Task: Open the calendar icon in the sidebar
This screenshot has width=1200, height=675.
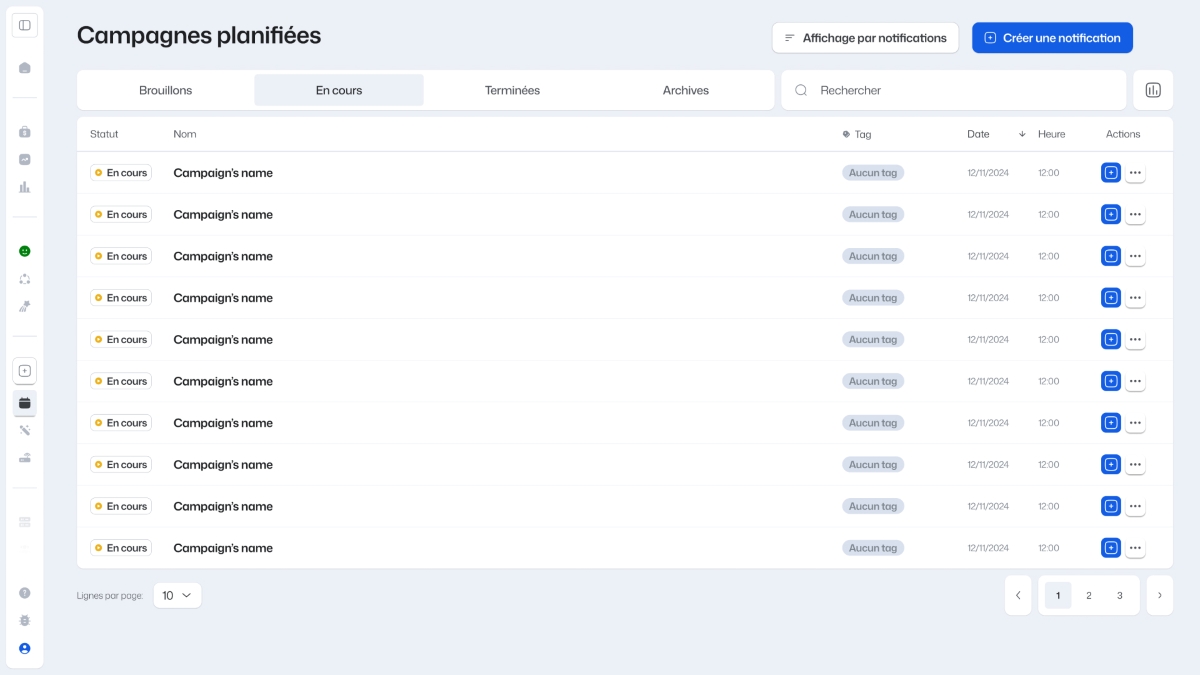Action: (x=25, y=403)
